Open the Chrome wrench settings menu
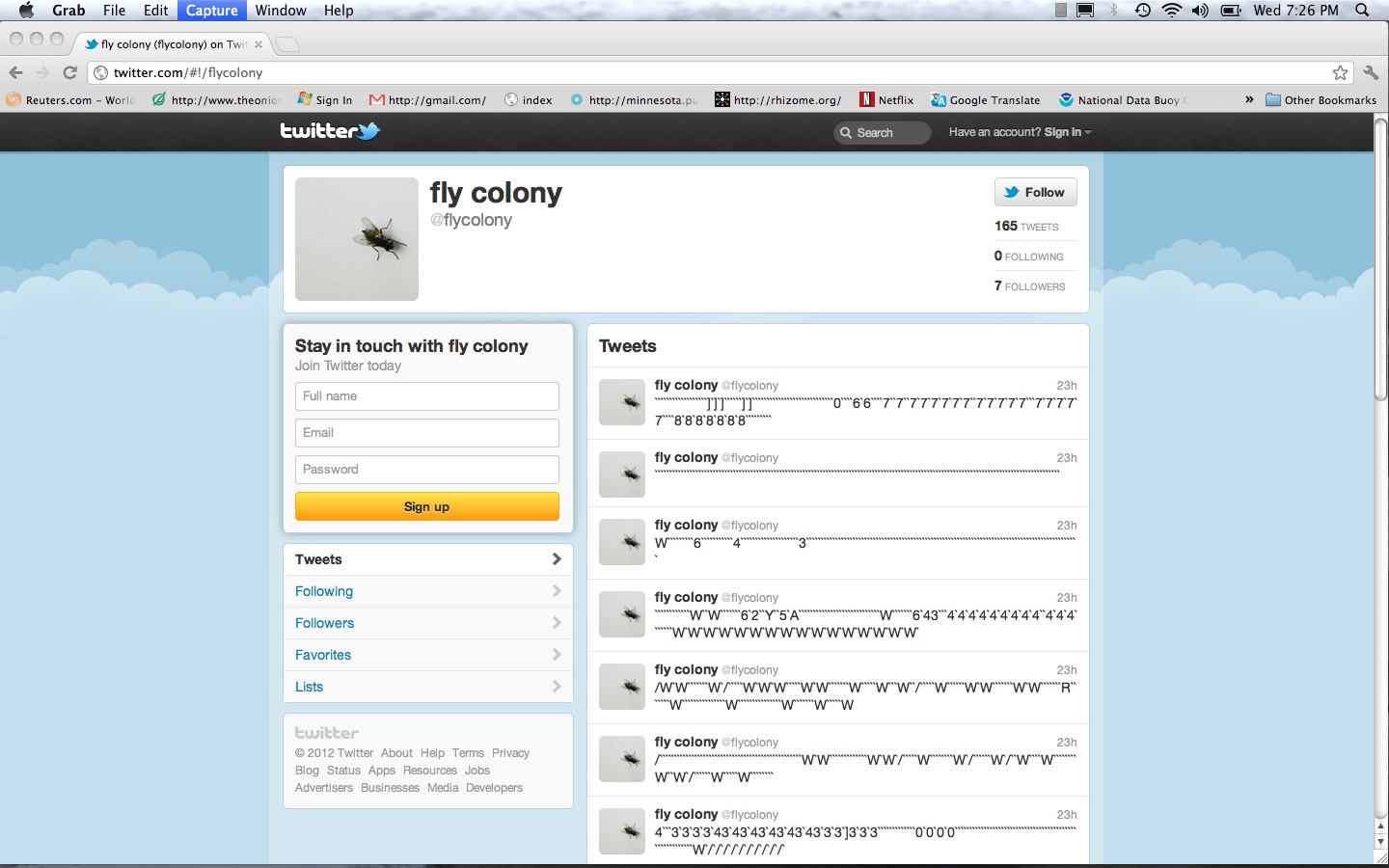 coord(1371,72)
